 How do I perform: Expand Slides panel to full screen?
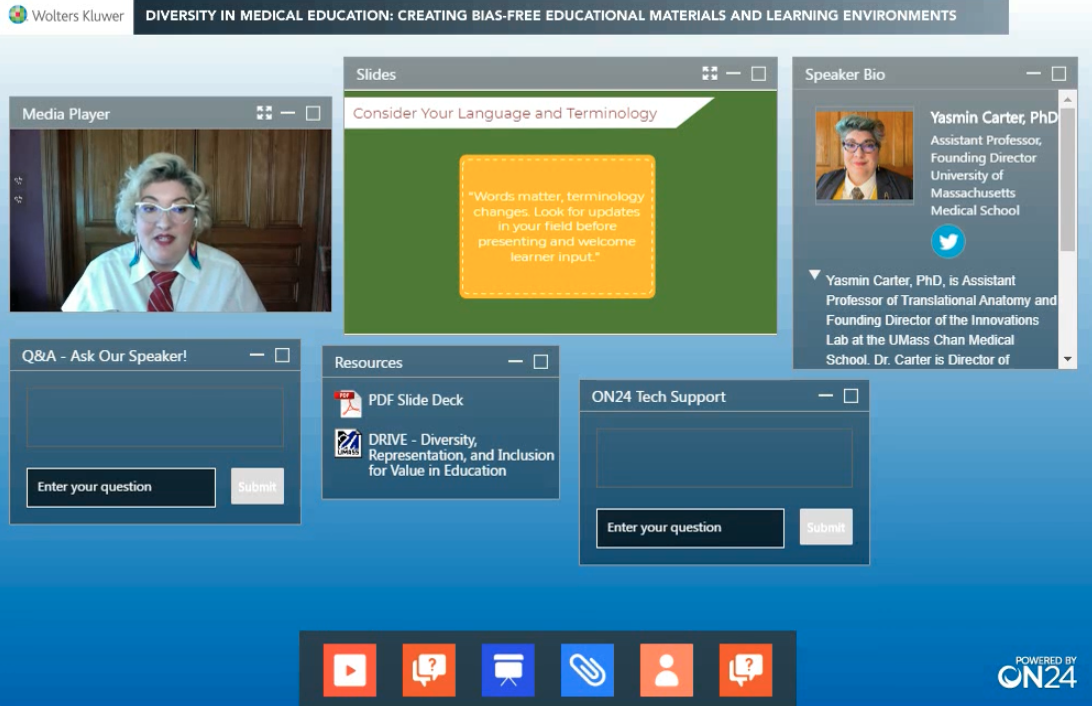pyautogui.click(x=710, y=74)
